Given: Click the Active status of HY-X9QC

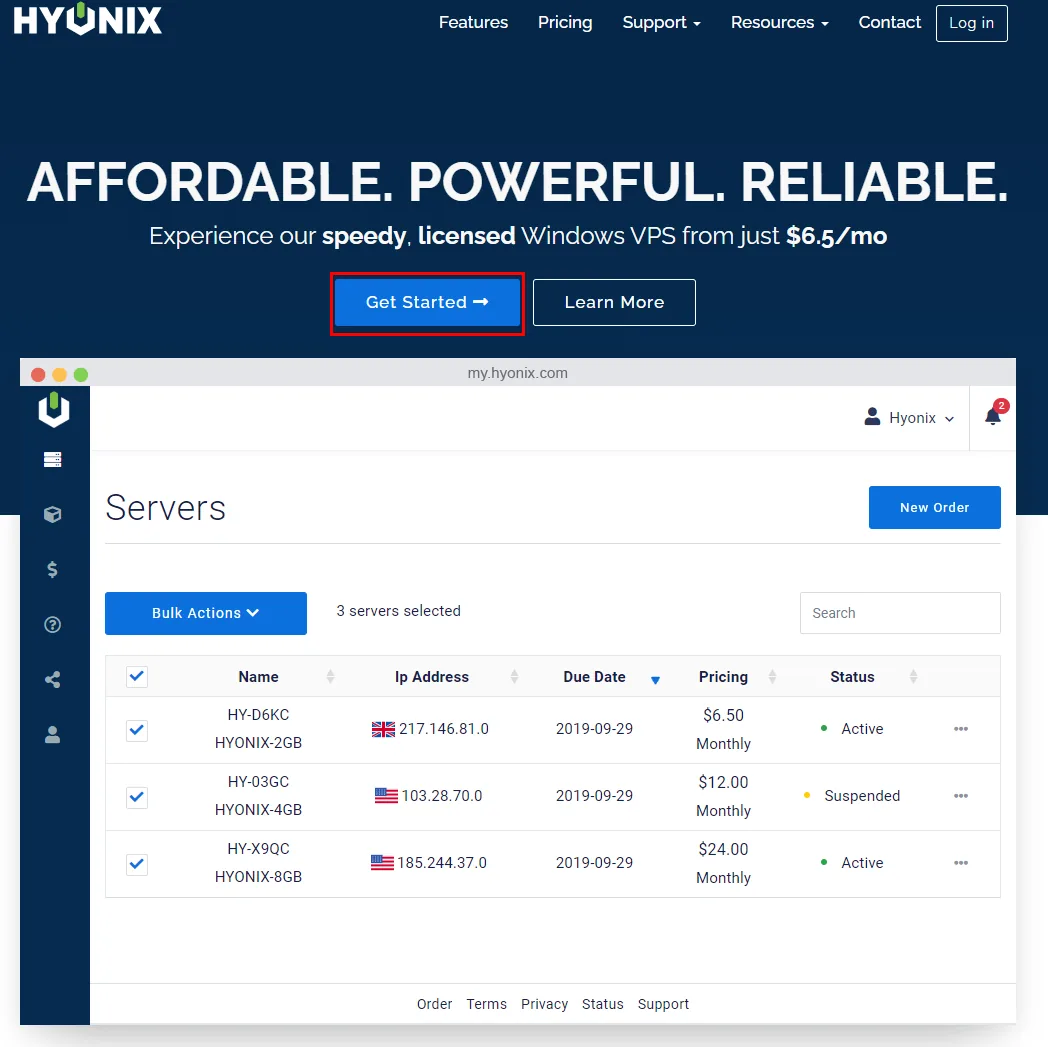Looking at the screenshot, I should pyautogui.click(x=862, y=863).
